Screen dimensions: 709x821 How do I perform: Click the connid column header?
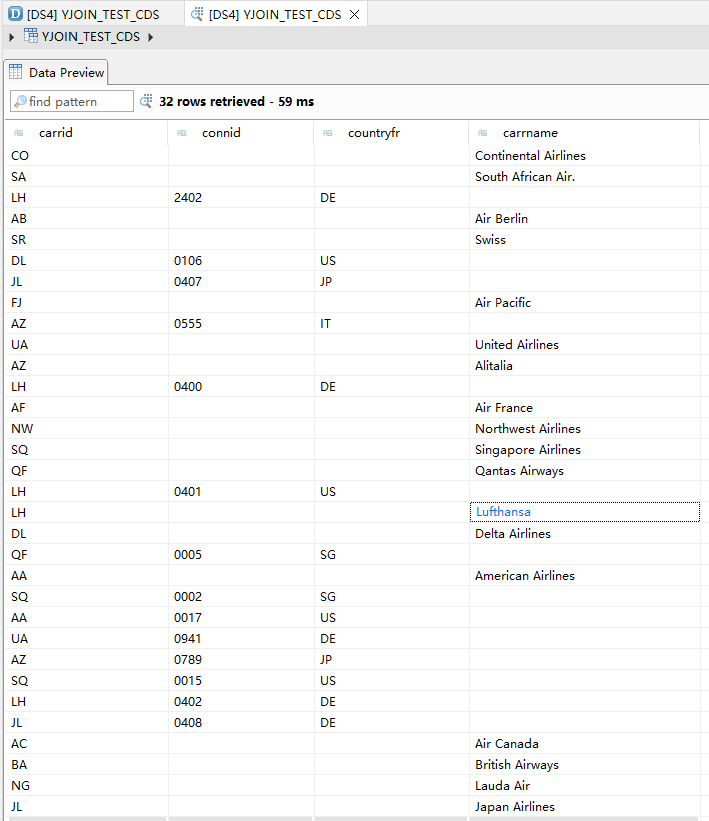point(221,133)
